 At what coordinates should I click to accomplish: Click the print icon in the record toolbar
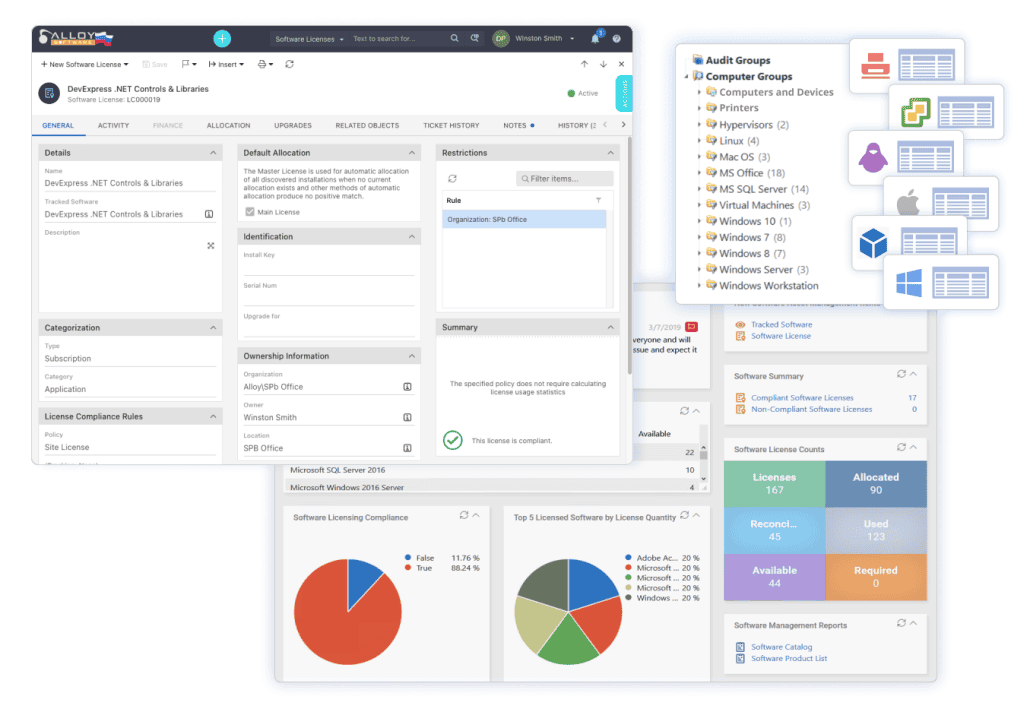(262, 62)
